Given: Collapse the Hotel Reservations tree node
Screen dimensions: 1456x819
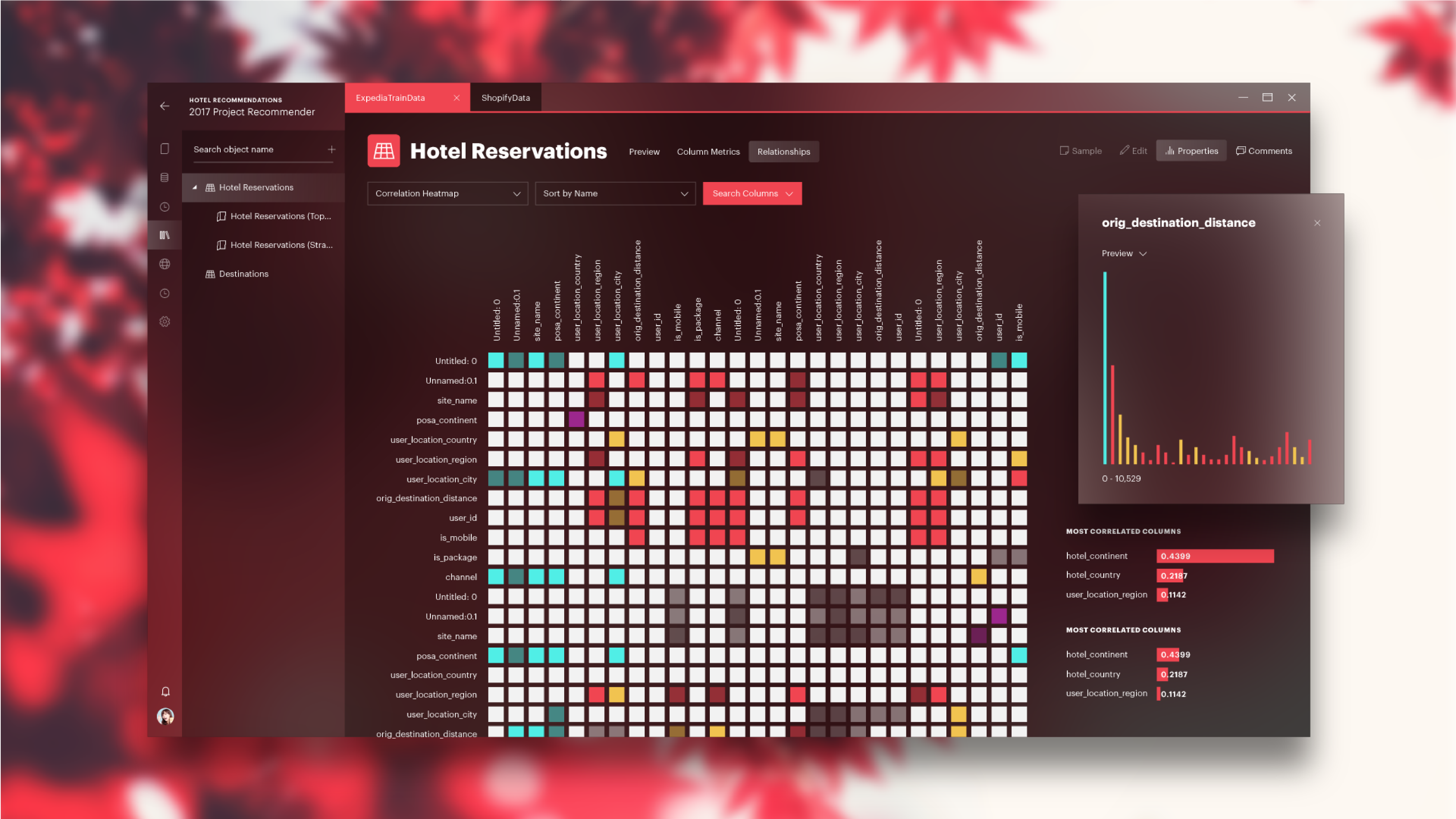Looking at the screenshot, I should 194,187.
